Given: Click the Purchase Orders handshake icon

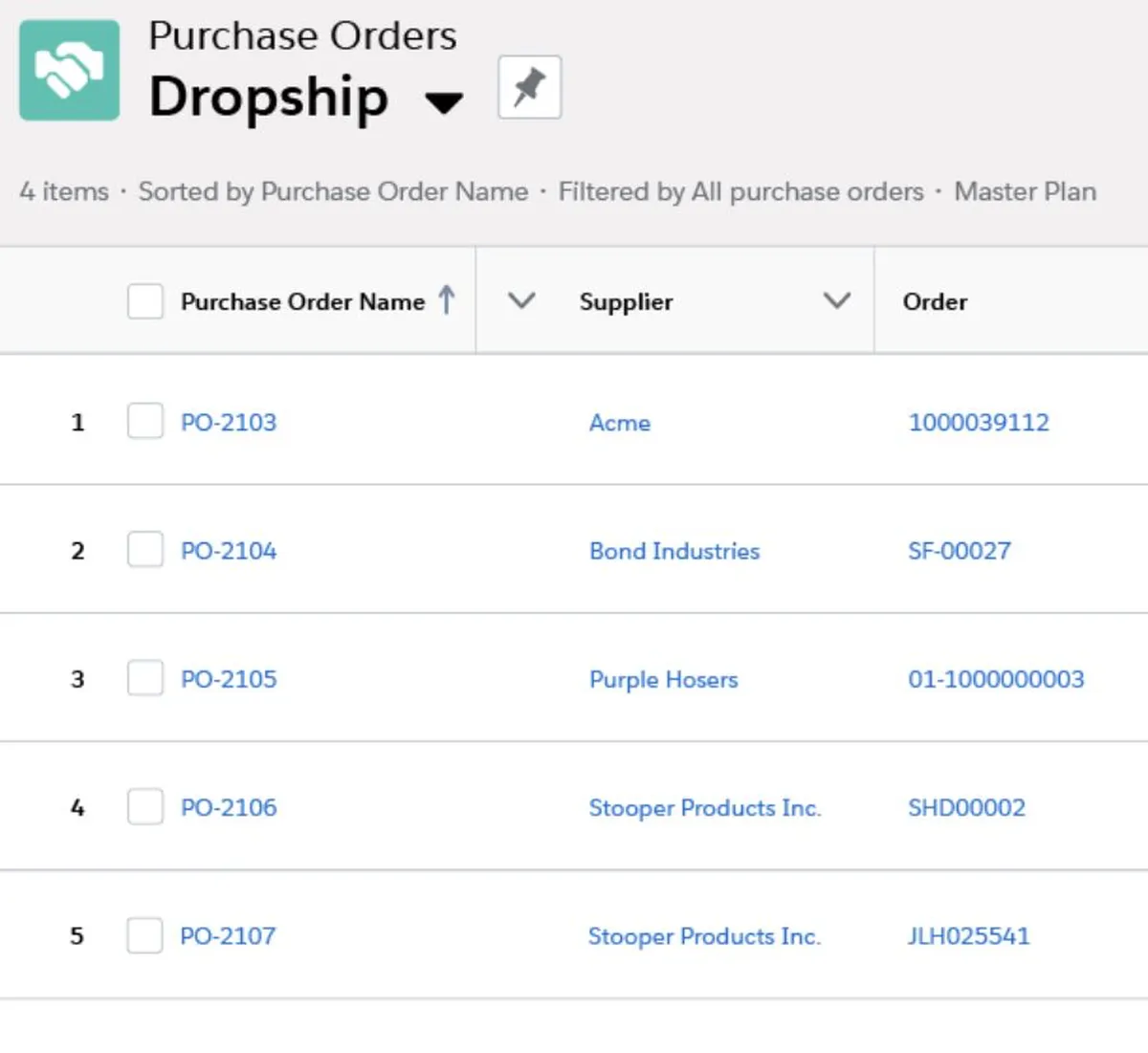Looking at the screenshot, I should pos(70,71).
